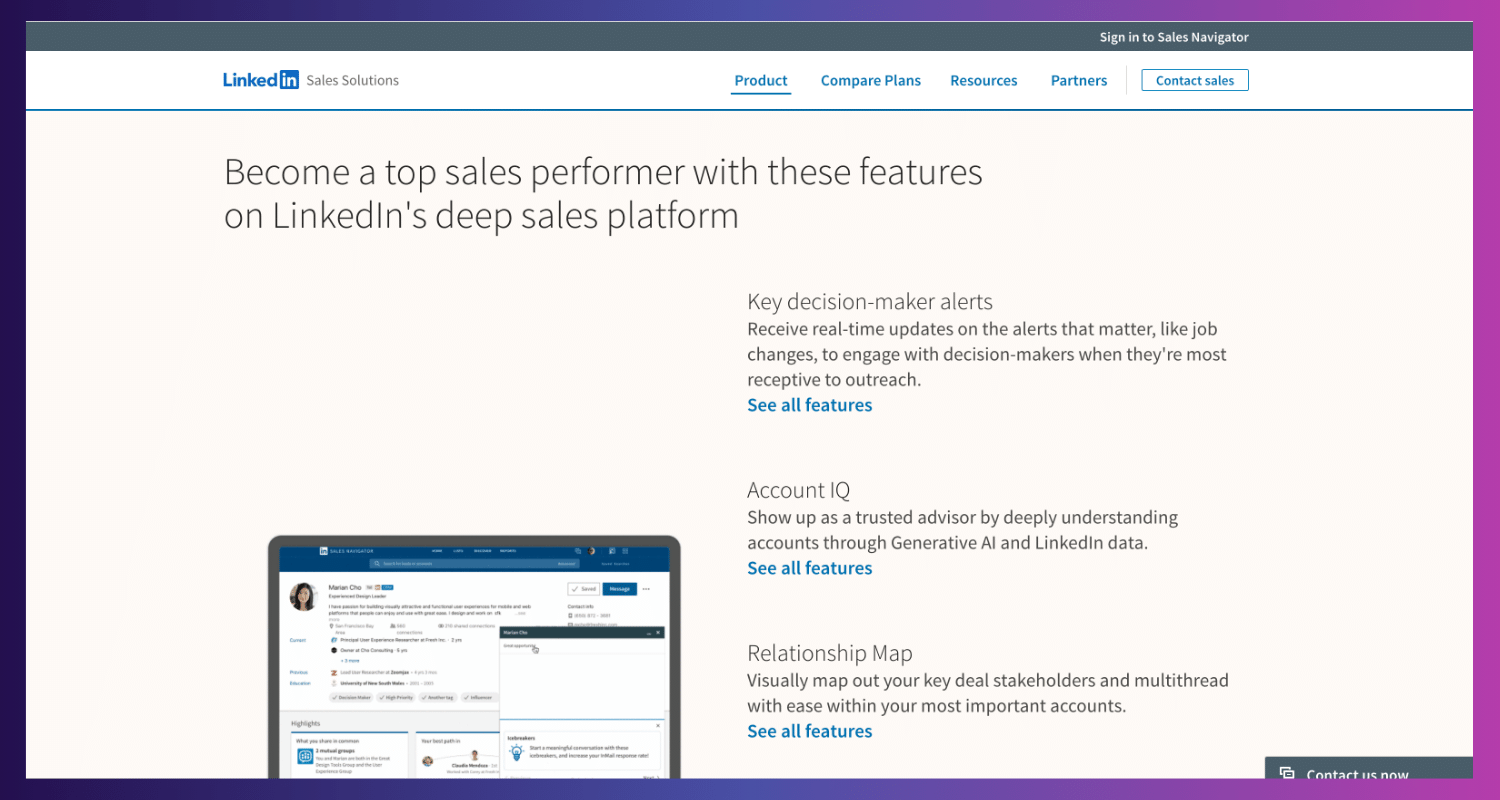Click the headline "Become a top sales performer"
The image size is (1500, 800).
[603, 193]
